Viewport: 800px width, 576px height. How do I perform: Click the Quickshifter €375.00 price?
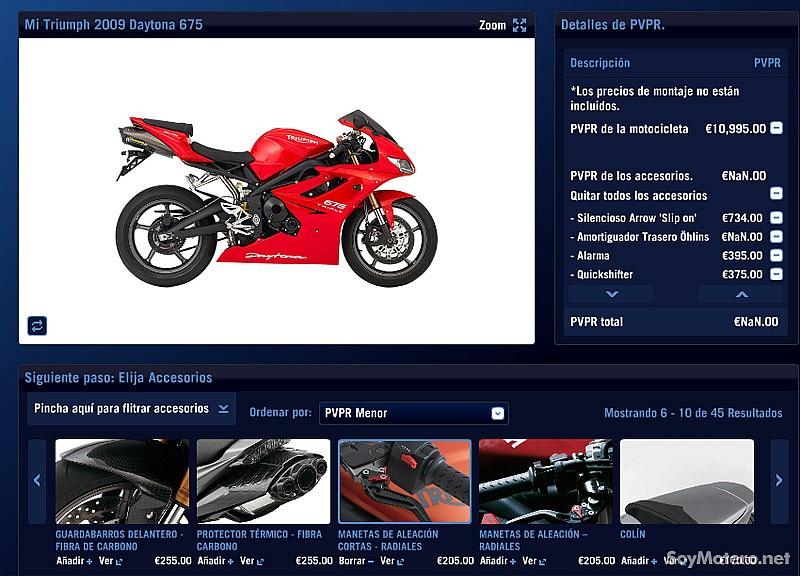pos(742,274)
